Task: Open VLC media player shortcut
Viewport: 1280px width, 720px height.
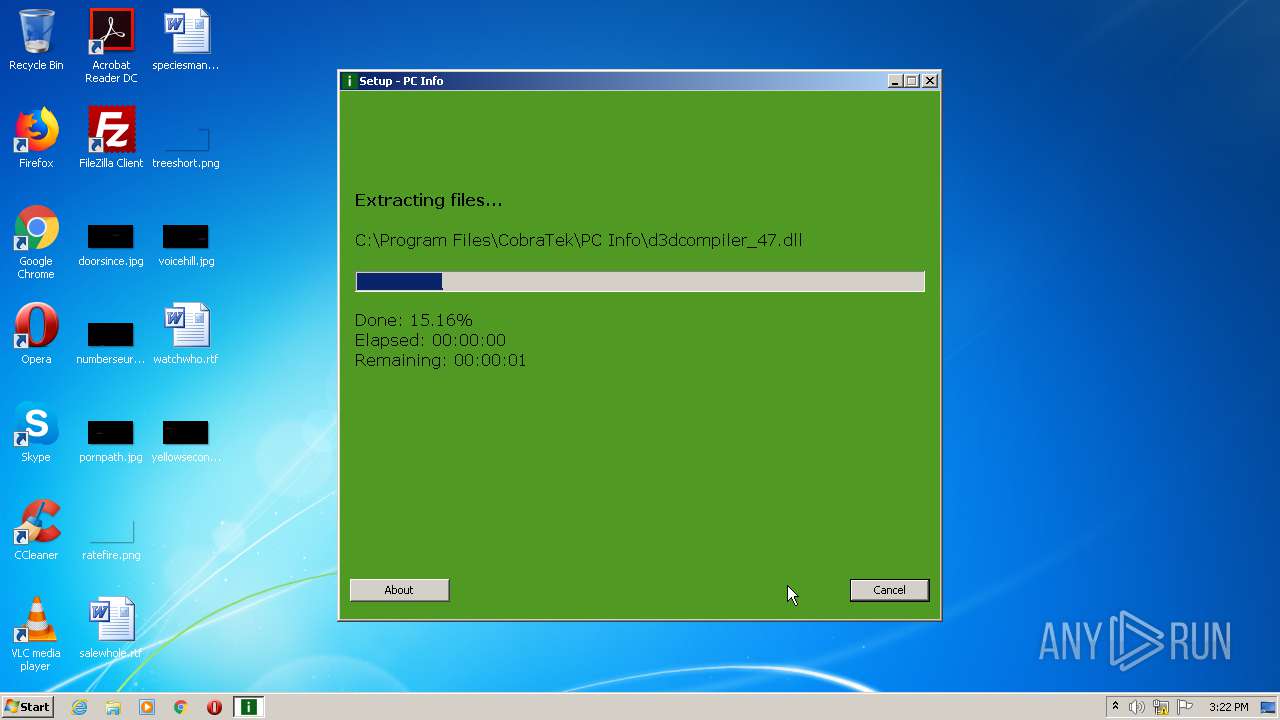Action: point(36,634)
